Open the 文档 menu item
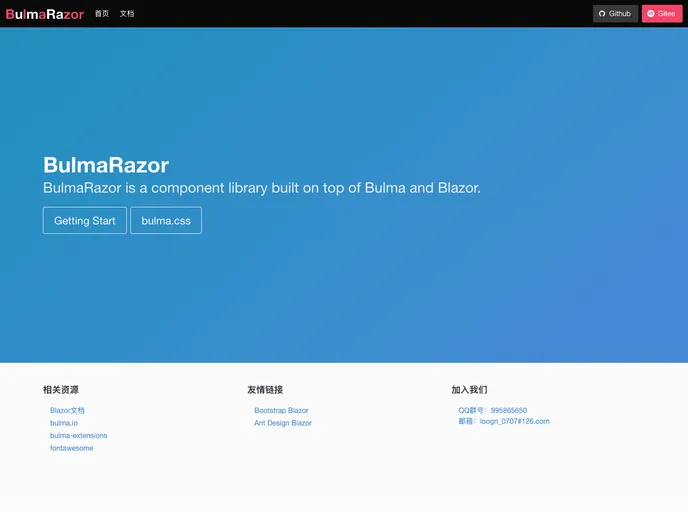 click(x=127, y=14)
